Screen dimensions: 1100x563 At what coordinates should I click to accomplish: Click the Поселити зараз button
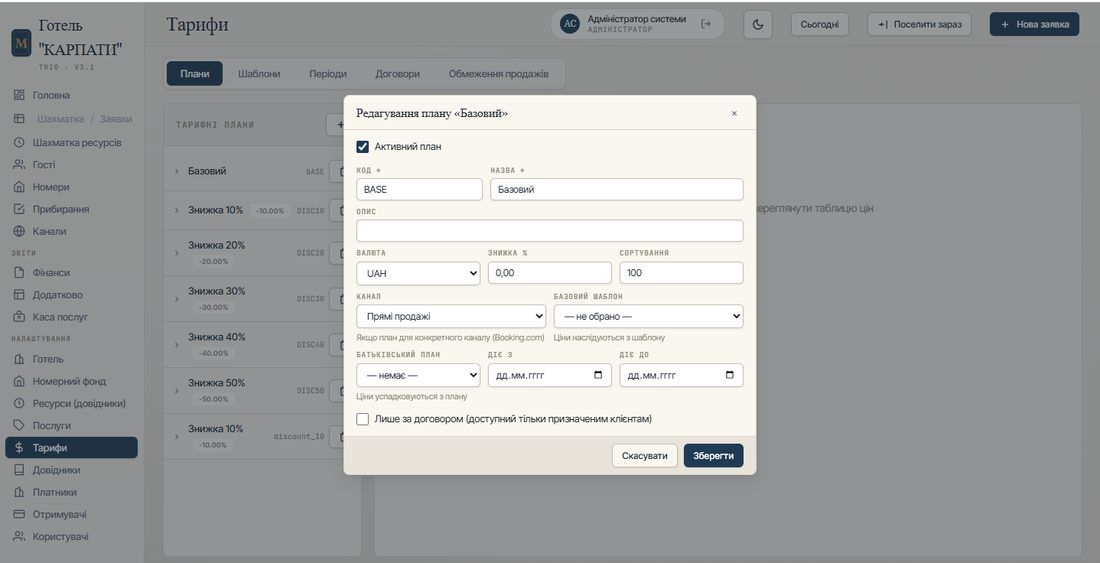click(x=919, y=25)
